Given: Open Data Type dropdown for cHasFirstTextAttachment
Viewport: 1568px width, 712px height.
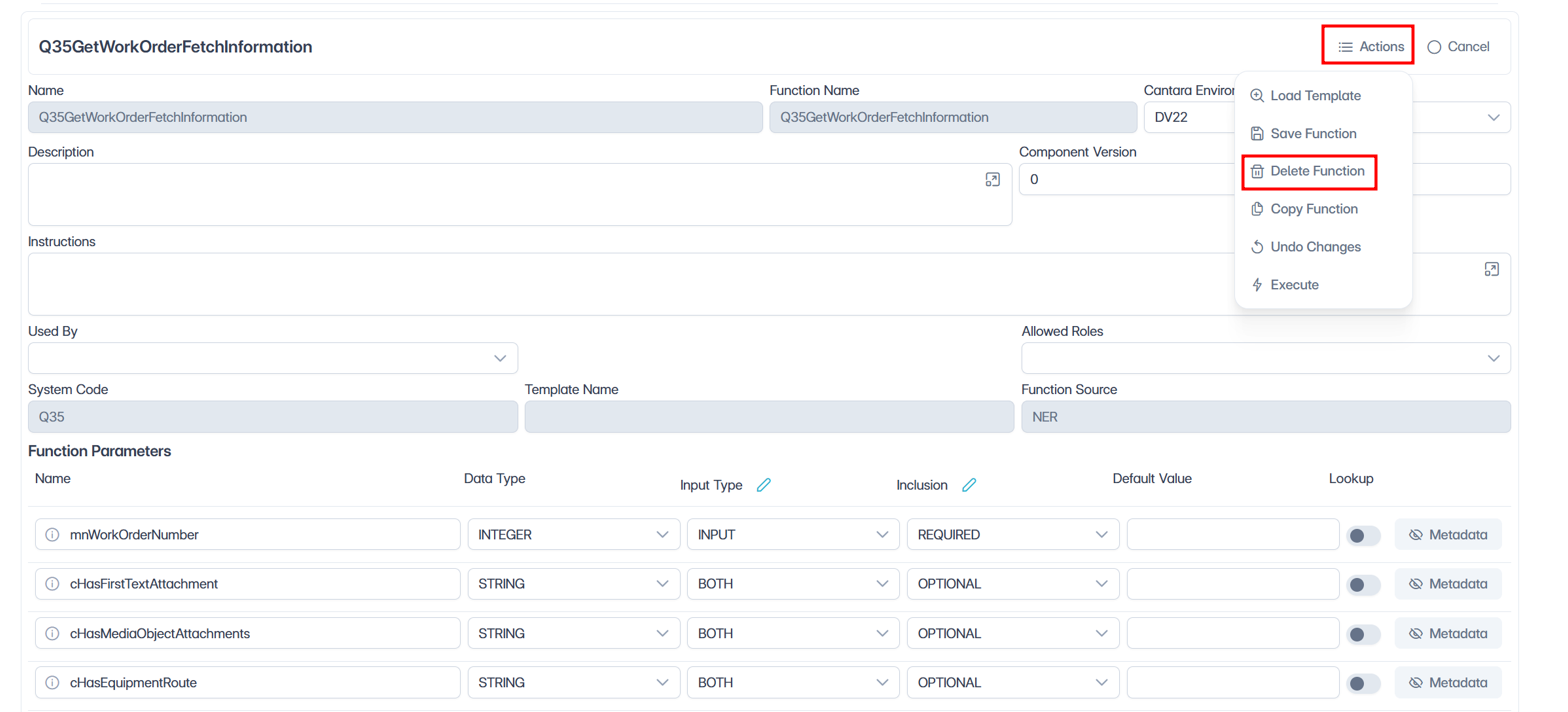Looking at the screenshot, I should click(573, 584).
